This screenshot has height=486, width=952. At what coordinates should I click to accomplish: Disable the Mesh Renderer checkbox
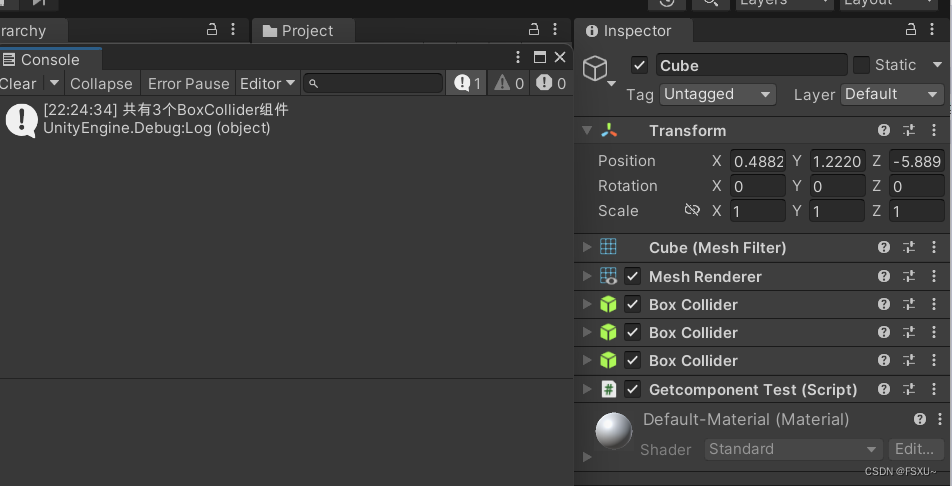tap(633, 276)
